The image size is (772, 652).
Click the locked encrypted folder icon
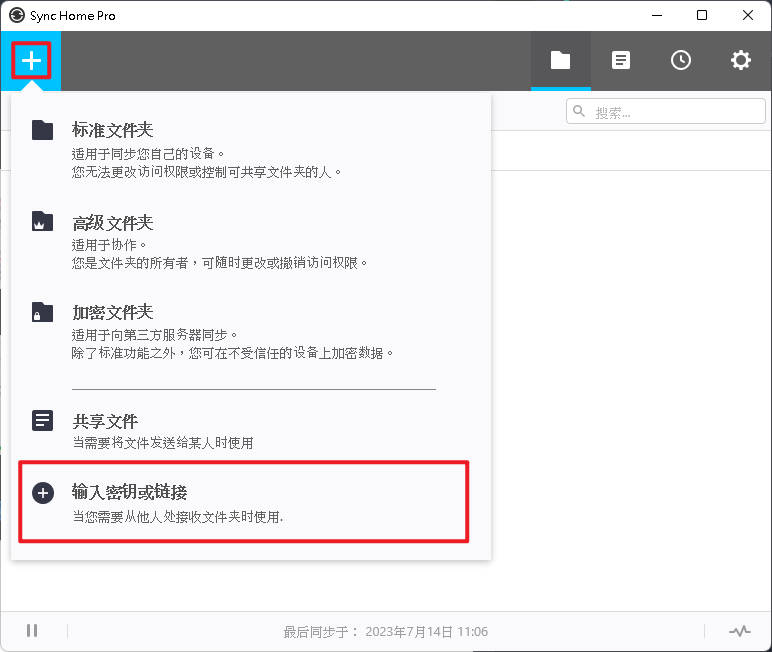42,312
